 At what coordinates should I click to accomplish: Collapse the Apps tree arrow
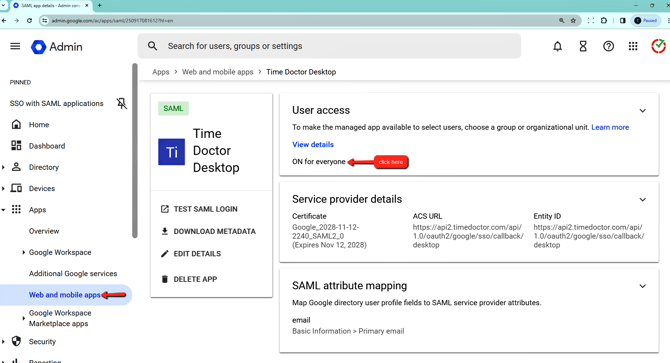pyautogui.click(x=3, y=210)
